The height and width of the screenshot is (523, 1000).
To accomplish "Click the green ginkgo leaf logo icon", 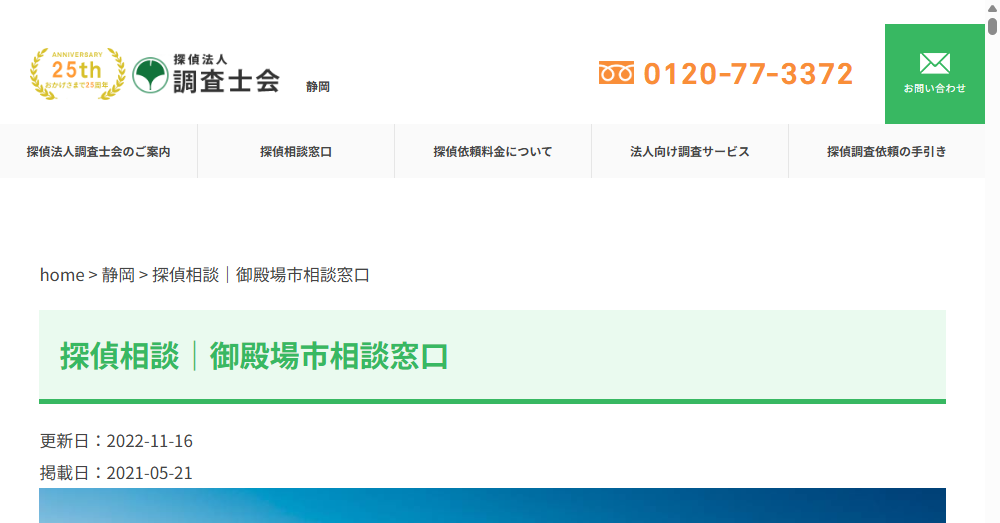I will 149,74.
